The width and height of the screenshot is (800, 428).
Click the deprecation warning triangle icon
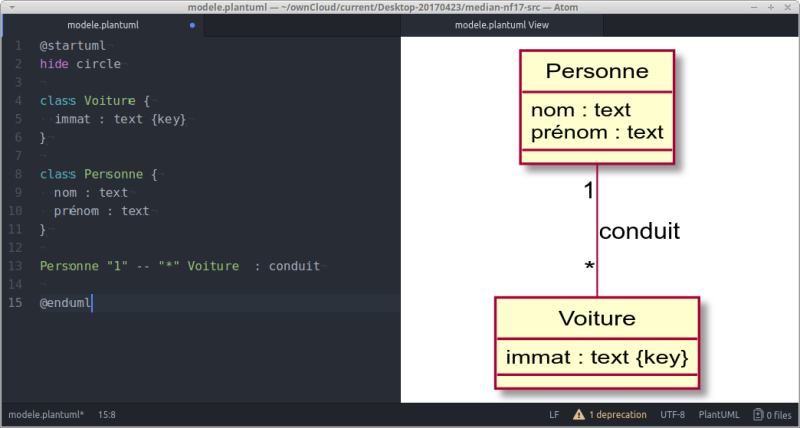pos(579,415)
